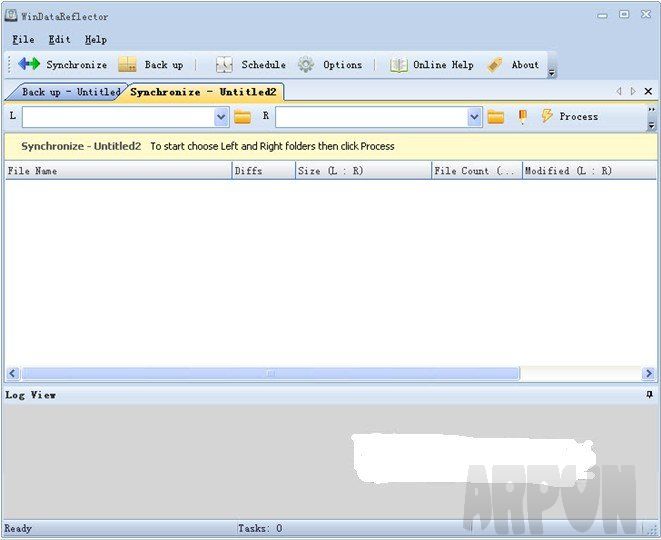This screenshot has height=540, width=661.
Task: Browse for the Left folder icon
Action: pyautogui.click(x=242, y=117)
